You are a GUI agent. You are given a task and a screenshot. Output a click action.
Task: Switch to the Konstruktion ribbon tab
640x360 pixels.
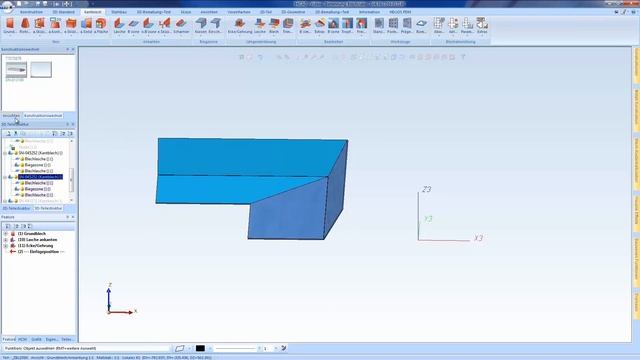click(x=31, y=12)
